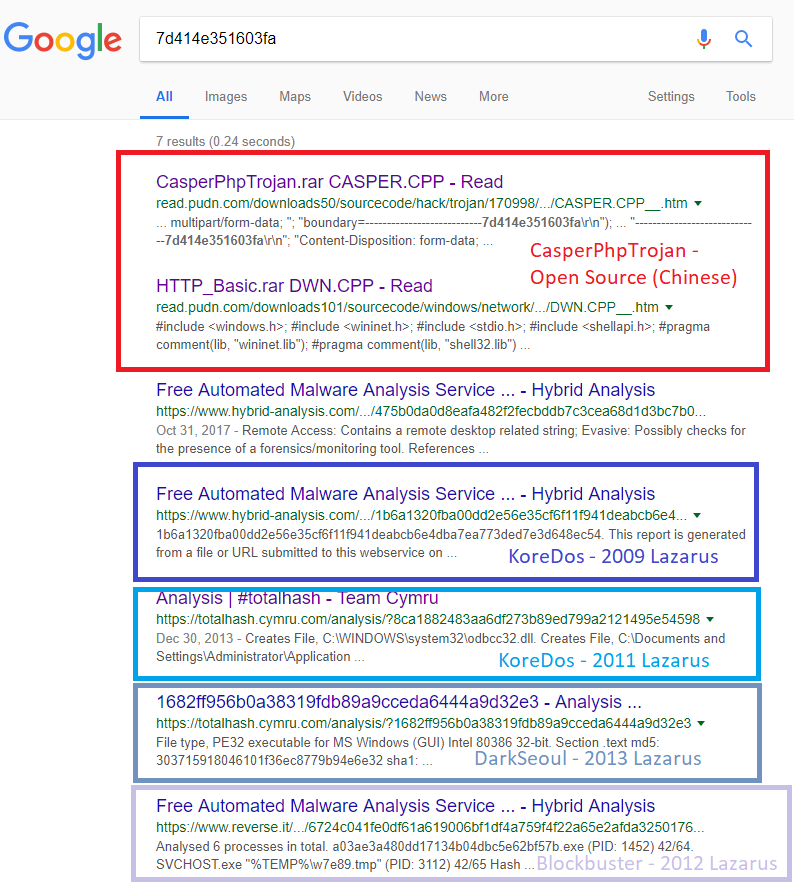
Task: Open the CasperPhpTrojan.rar CASPER.CPP result
Action: [329, 182]
